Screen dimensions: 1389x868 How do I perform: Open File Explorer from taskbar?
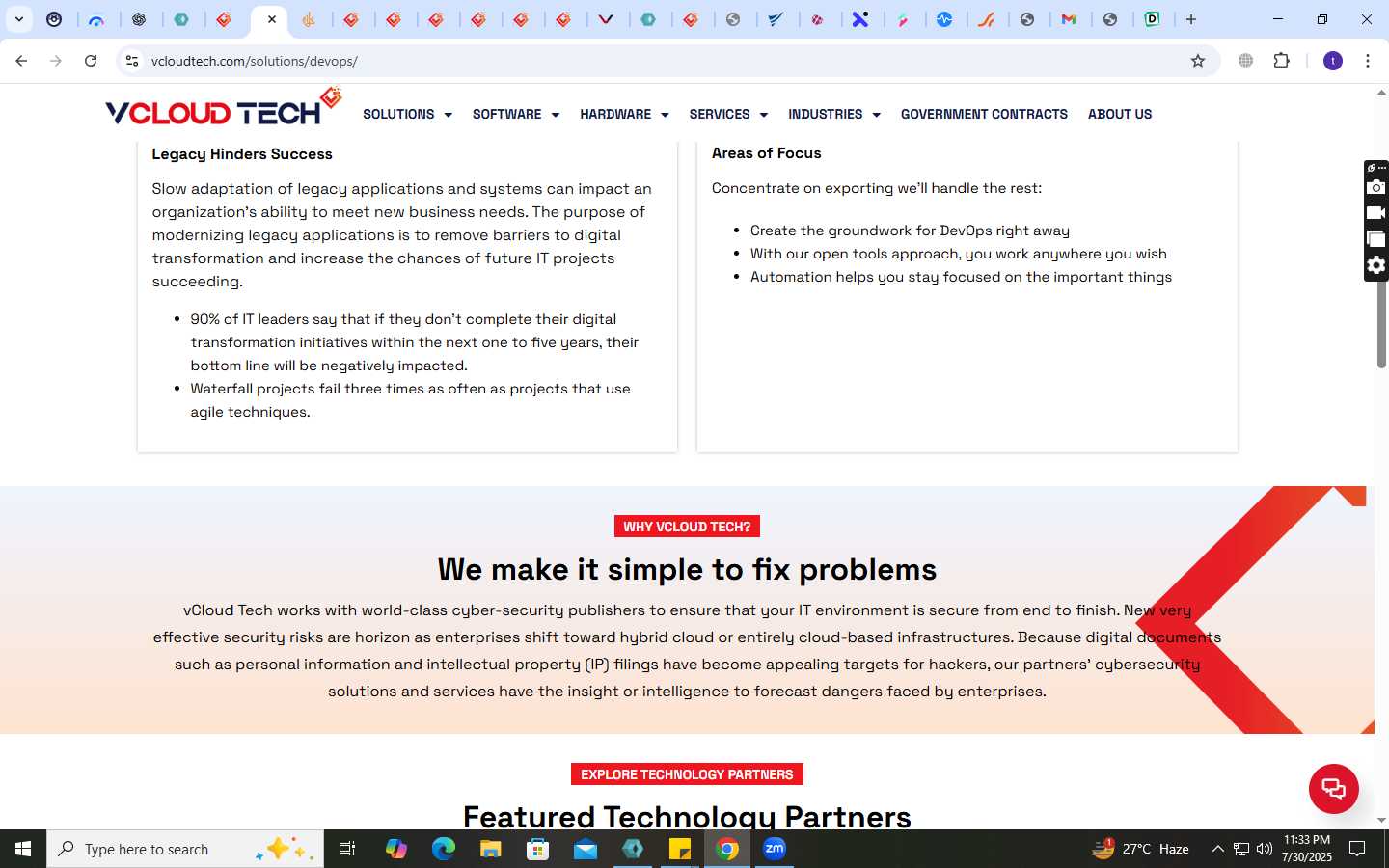click(490, 849)
